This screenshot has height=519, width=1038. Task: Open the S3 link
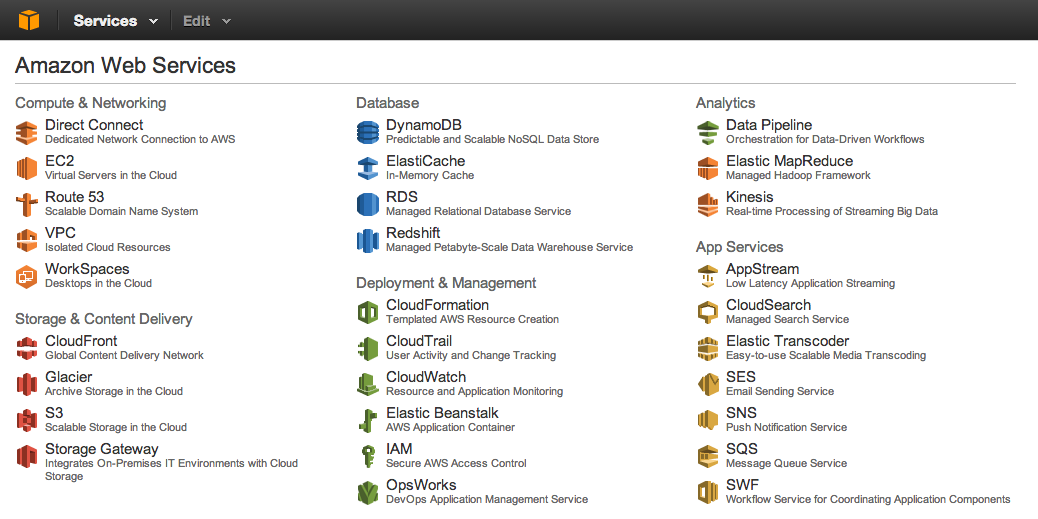54,412
